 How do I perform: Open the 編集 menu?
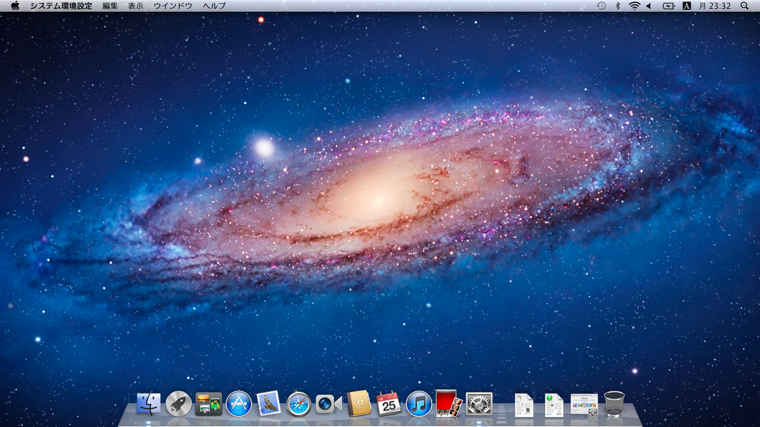click(x=110, y=6)
